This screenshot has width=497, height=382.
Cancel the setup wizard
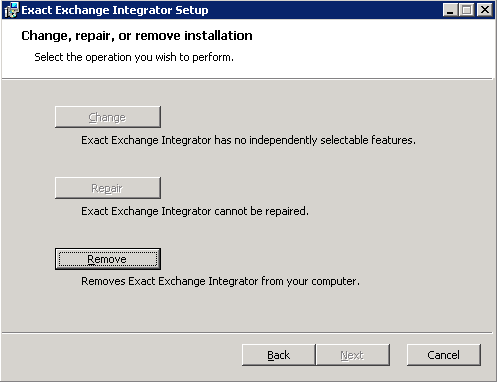tap(444, 355)
